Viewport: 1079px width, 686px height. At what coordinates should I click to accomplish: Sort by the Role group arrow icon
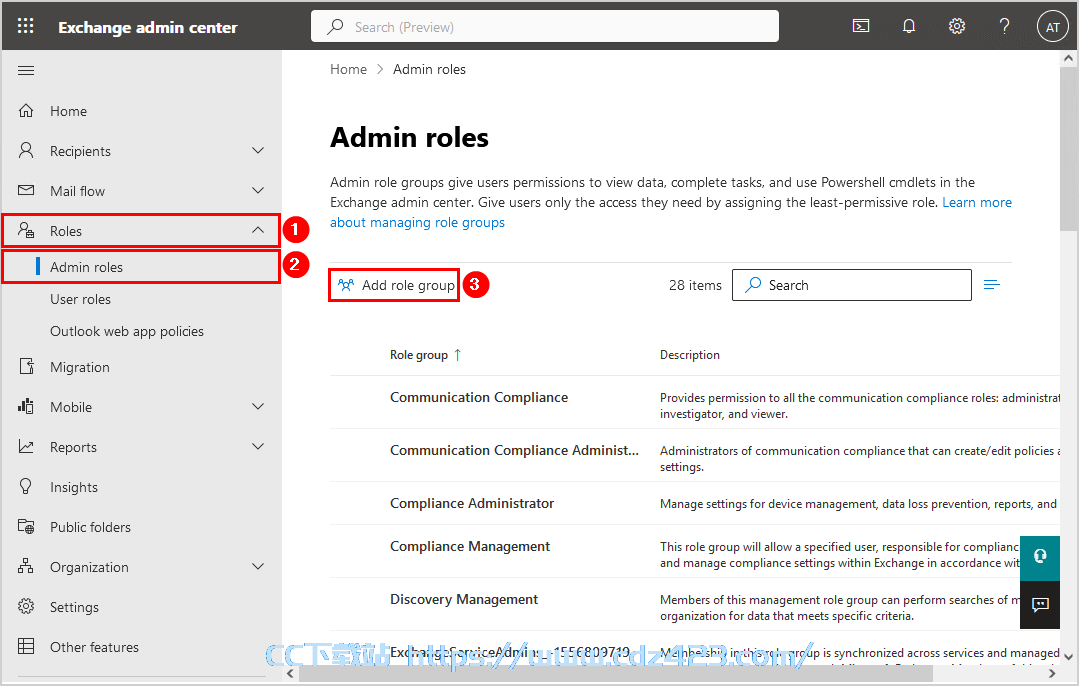458,355
